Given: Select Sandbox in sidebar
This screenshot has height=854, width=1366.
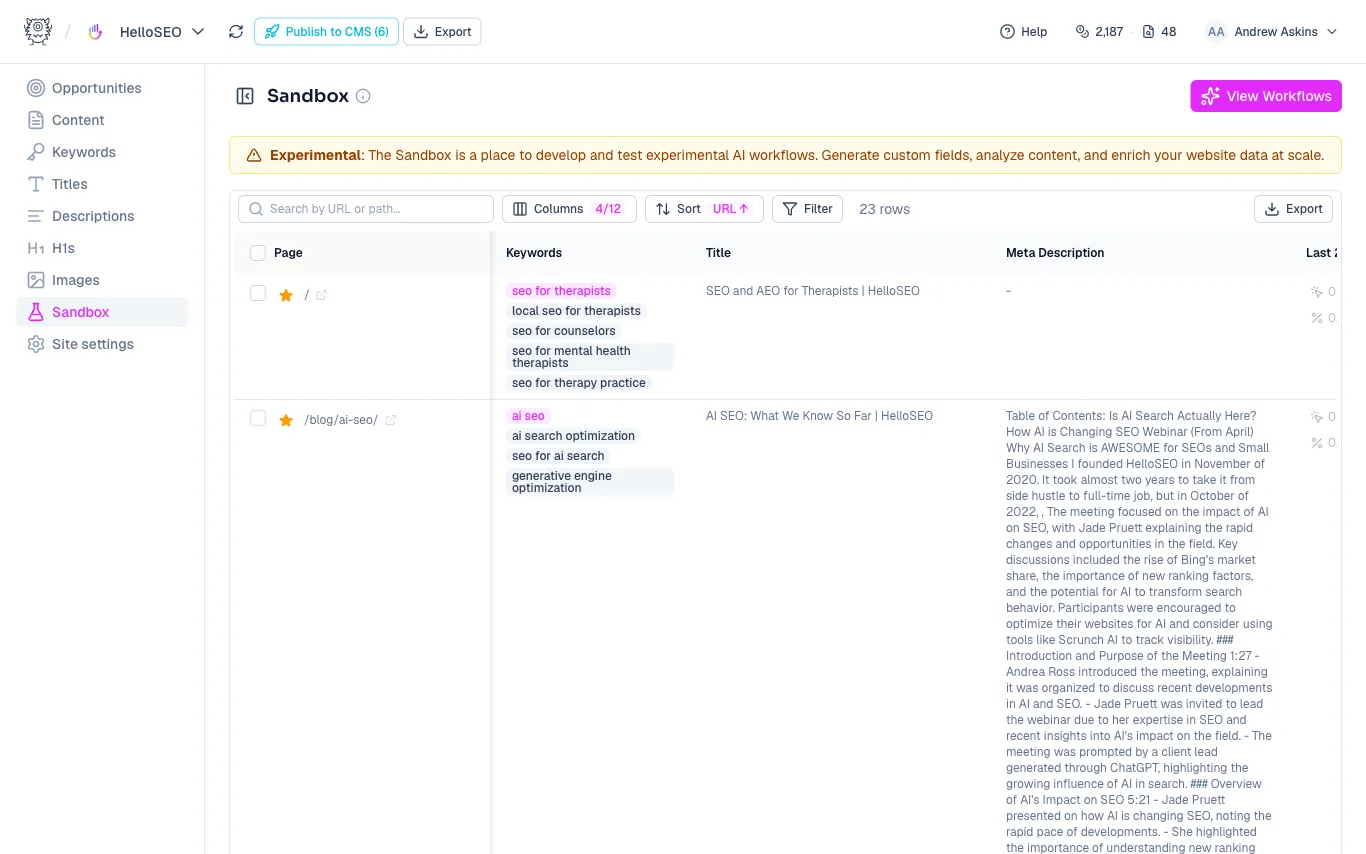Looking at the screenshot, I should click(x=102, y=312).
